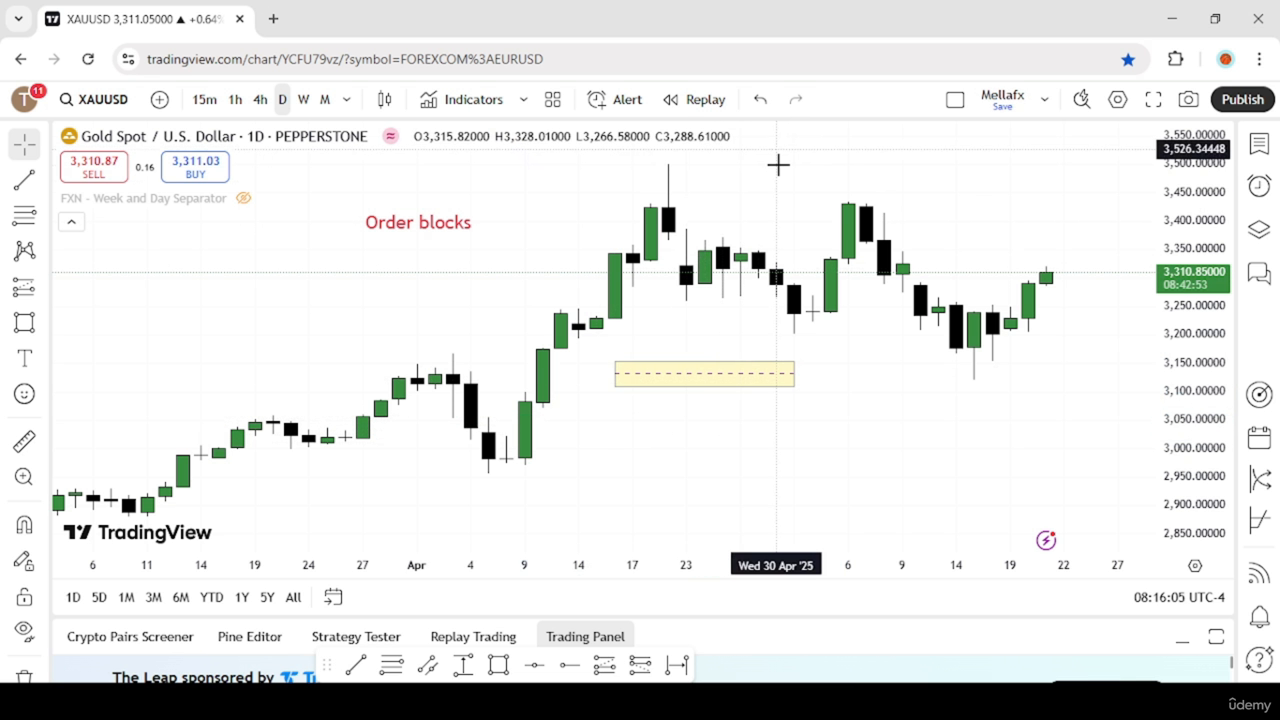Switch to the Pine Editor tab
The width and height of the screenshot is (1280, 720).
click(x=250, y=636)
